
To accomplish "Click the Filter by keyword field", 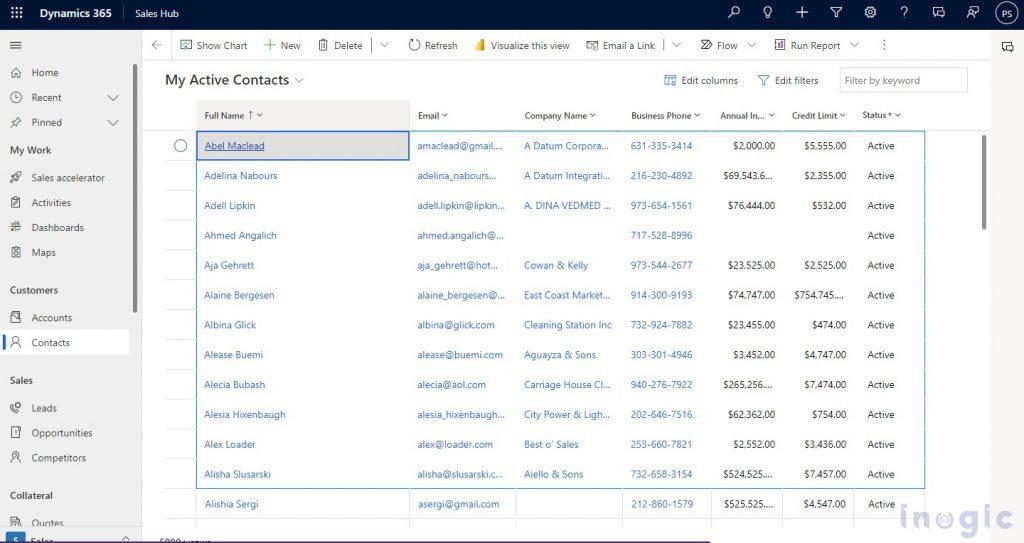I will [903, 80].
